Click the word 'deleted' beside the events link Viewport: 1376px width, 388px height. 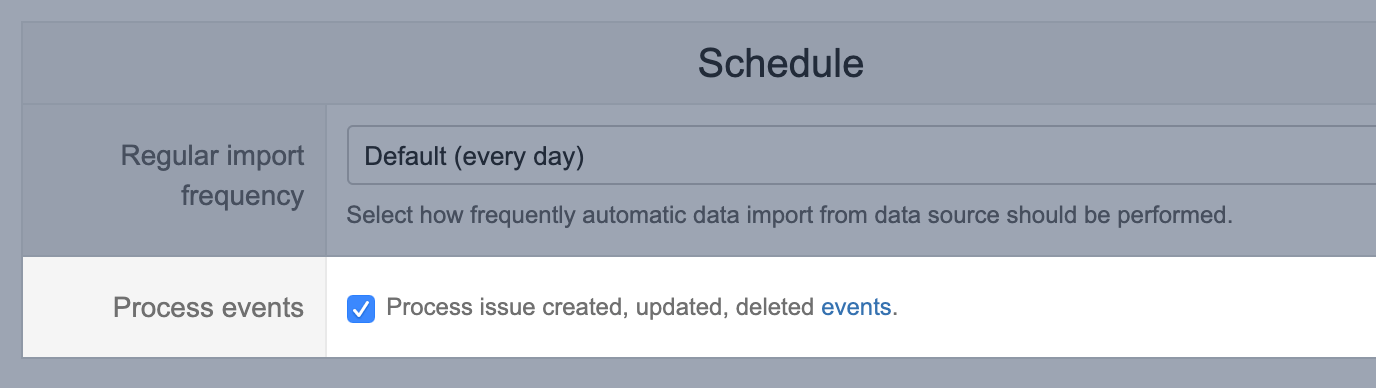coord(775,307)
